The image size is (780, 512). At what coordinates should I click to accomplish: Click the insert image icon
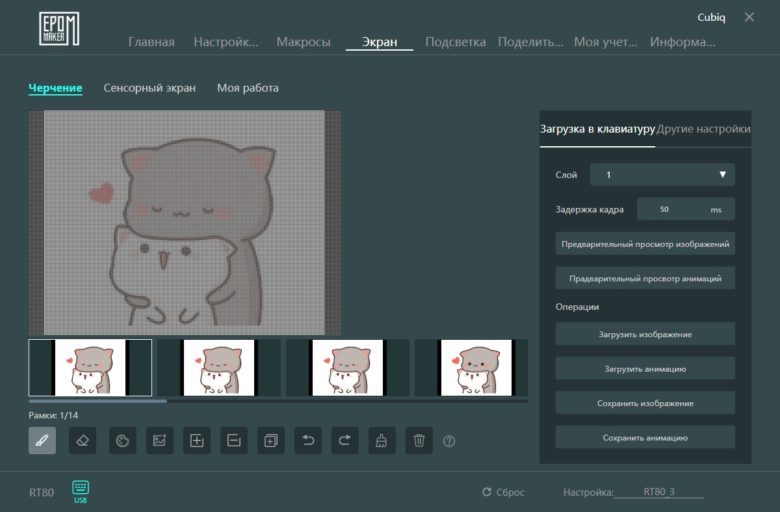pos(160,440)
